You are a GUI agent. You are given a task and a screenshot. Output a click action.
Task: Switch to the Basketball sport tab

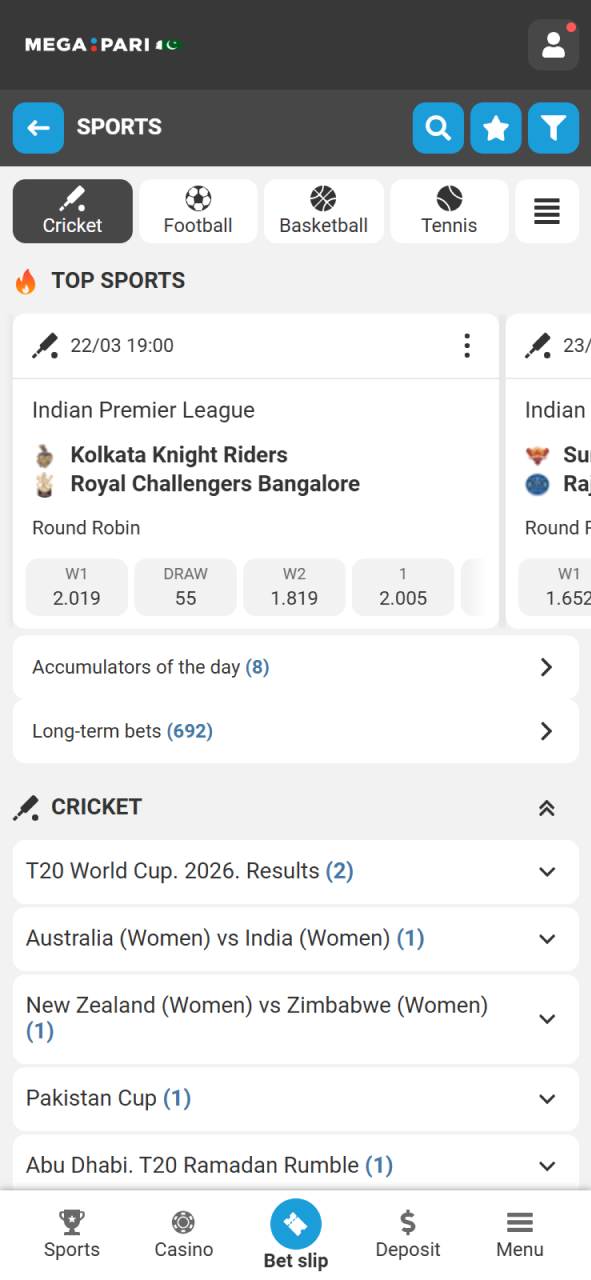click(323, 211)
